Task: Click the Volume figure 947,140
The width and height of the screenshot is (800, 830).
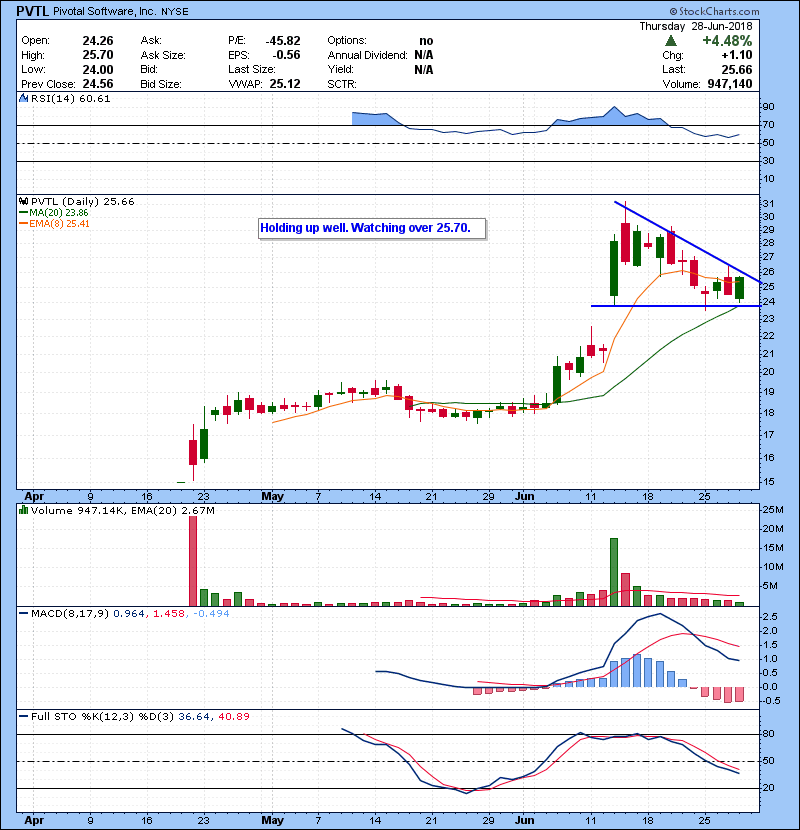Action: (x=730, y=84)
